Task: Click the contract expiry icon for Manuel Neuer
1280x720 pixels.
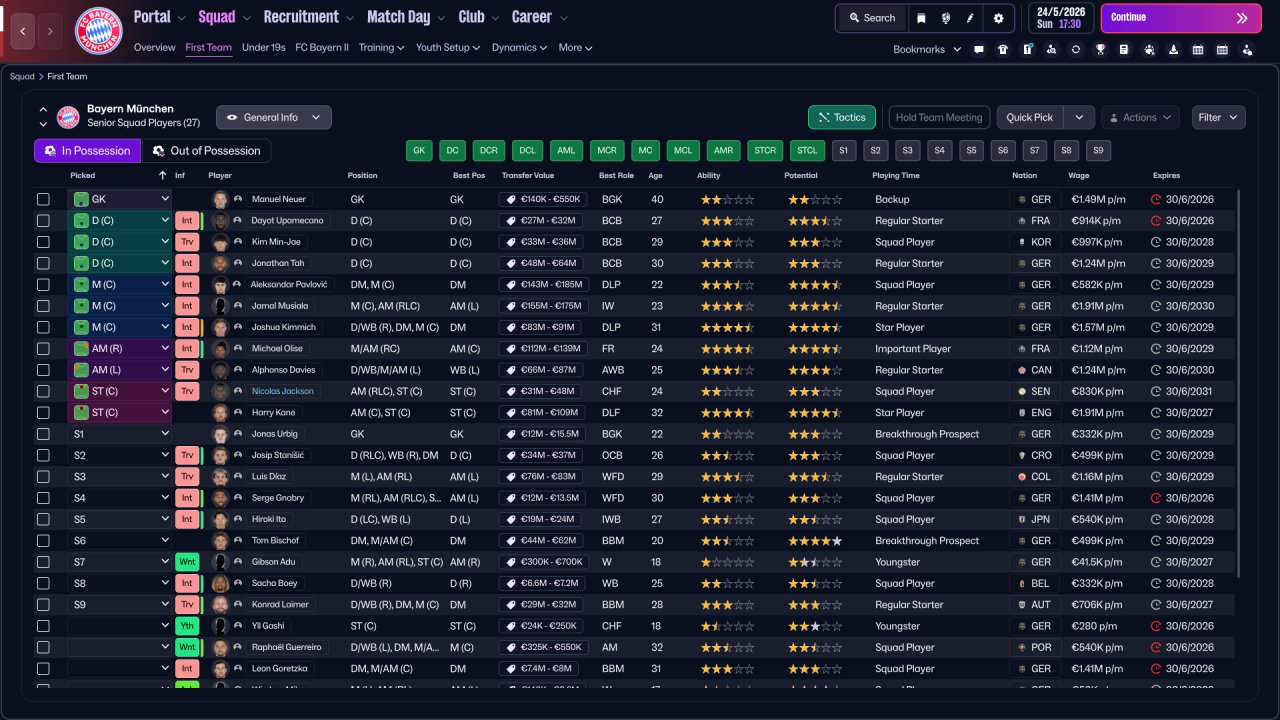Action: [1157, 199]
